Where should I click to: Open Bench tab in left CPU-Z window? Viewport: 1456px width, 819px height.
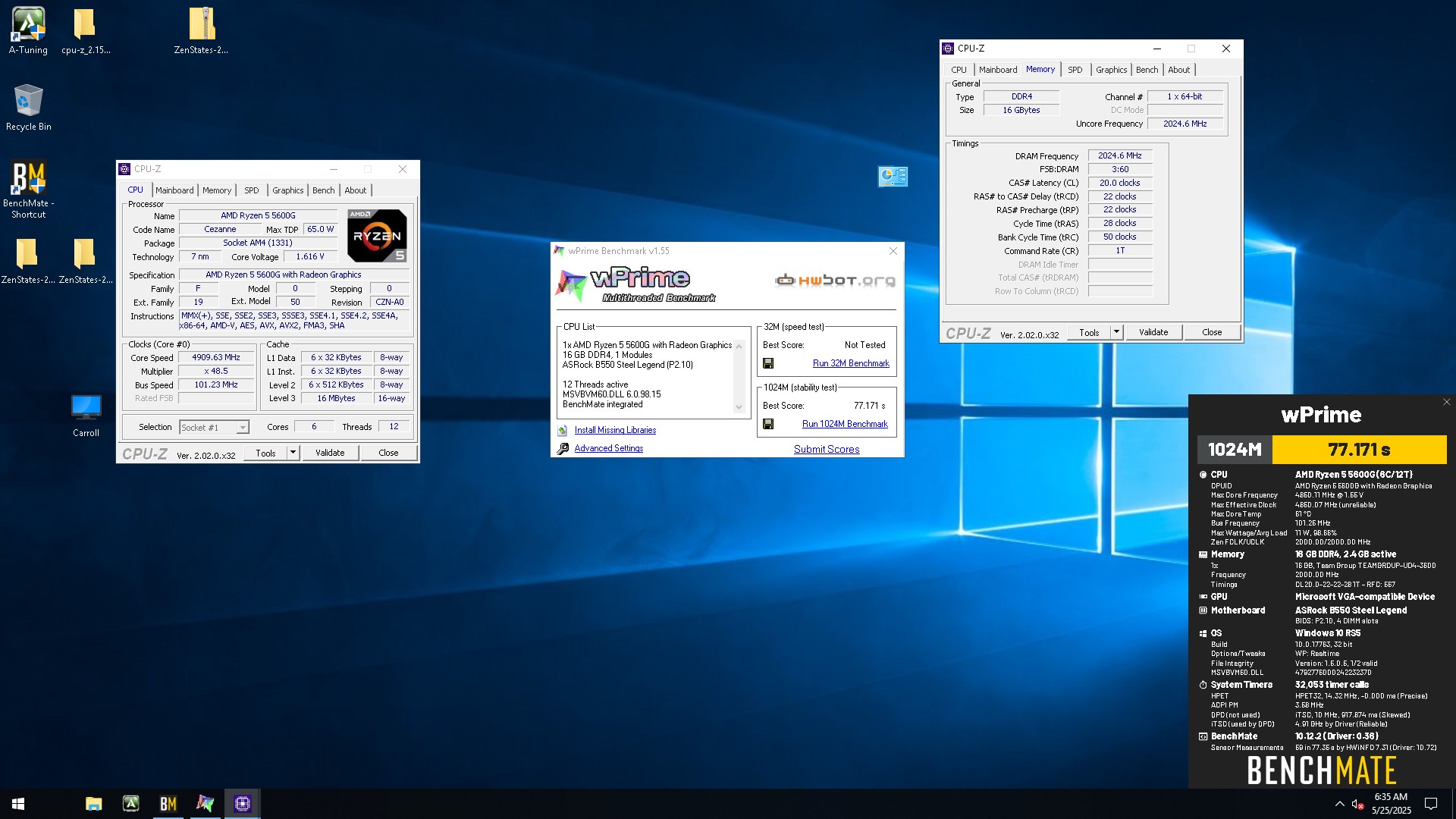324,190
